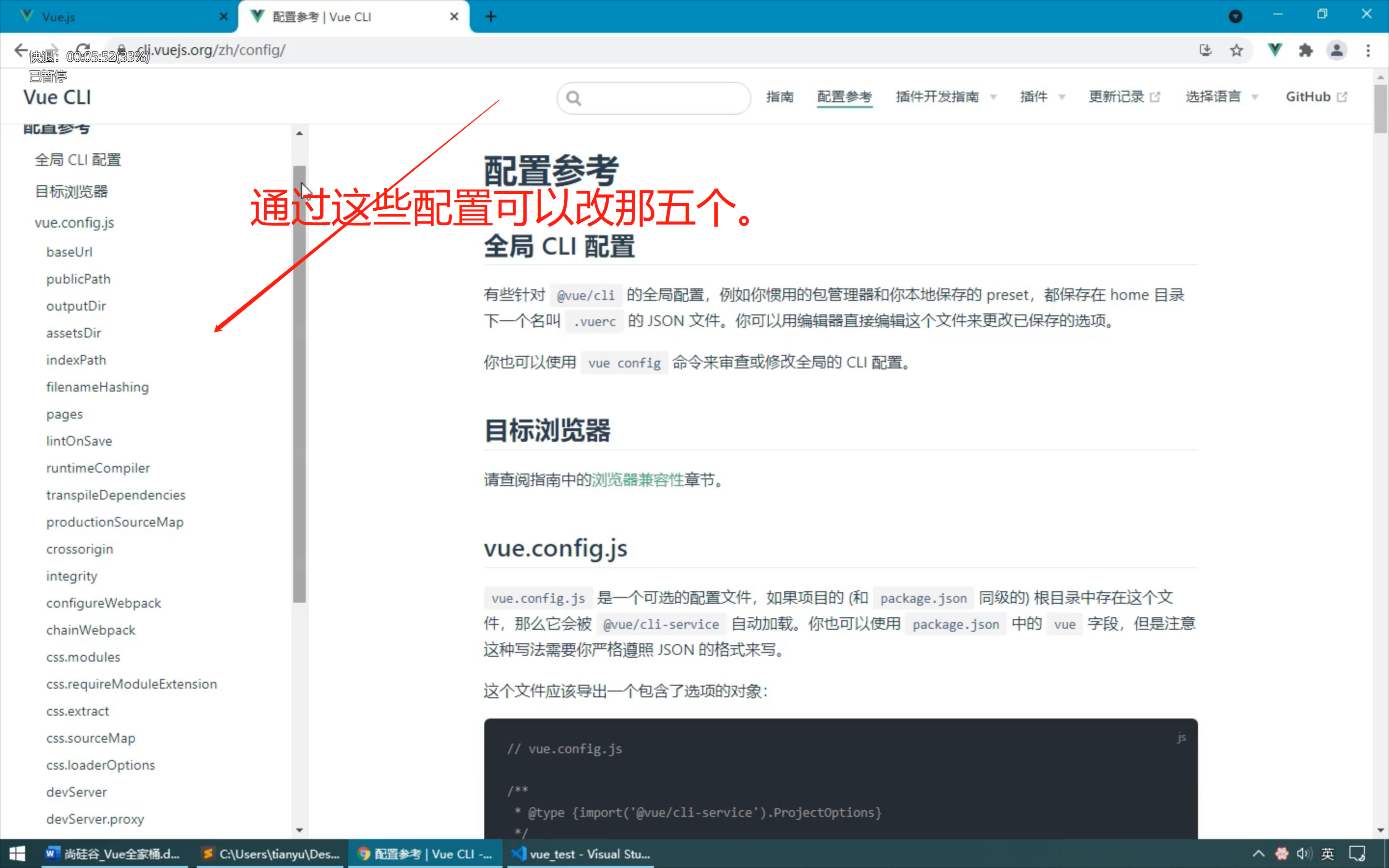
Task: Click the tab search dropdown icon
Action: (x=1236, y=17)
